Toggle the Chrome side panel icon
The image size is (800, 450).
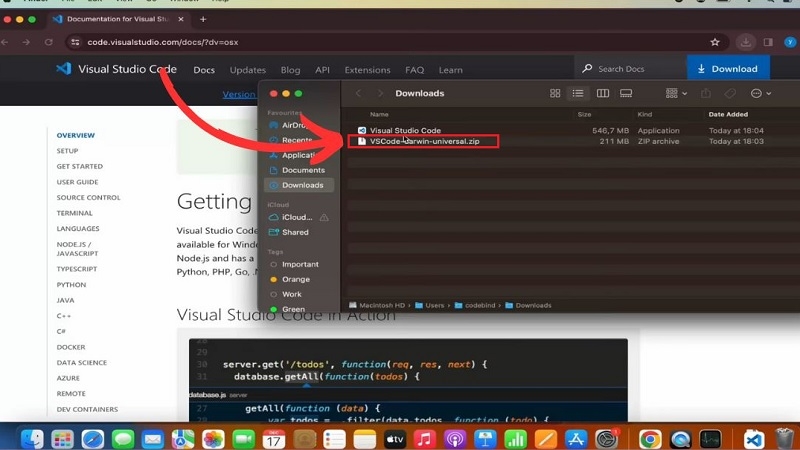(x=768, y=42)
